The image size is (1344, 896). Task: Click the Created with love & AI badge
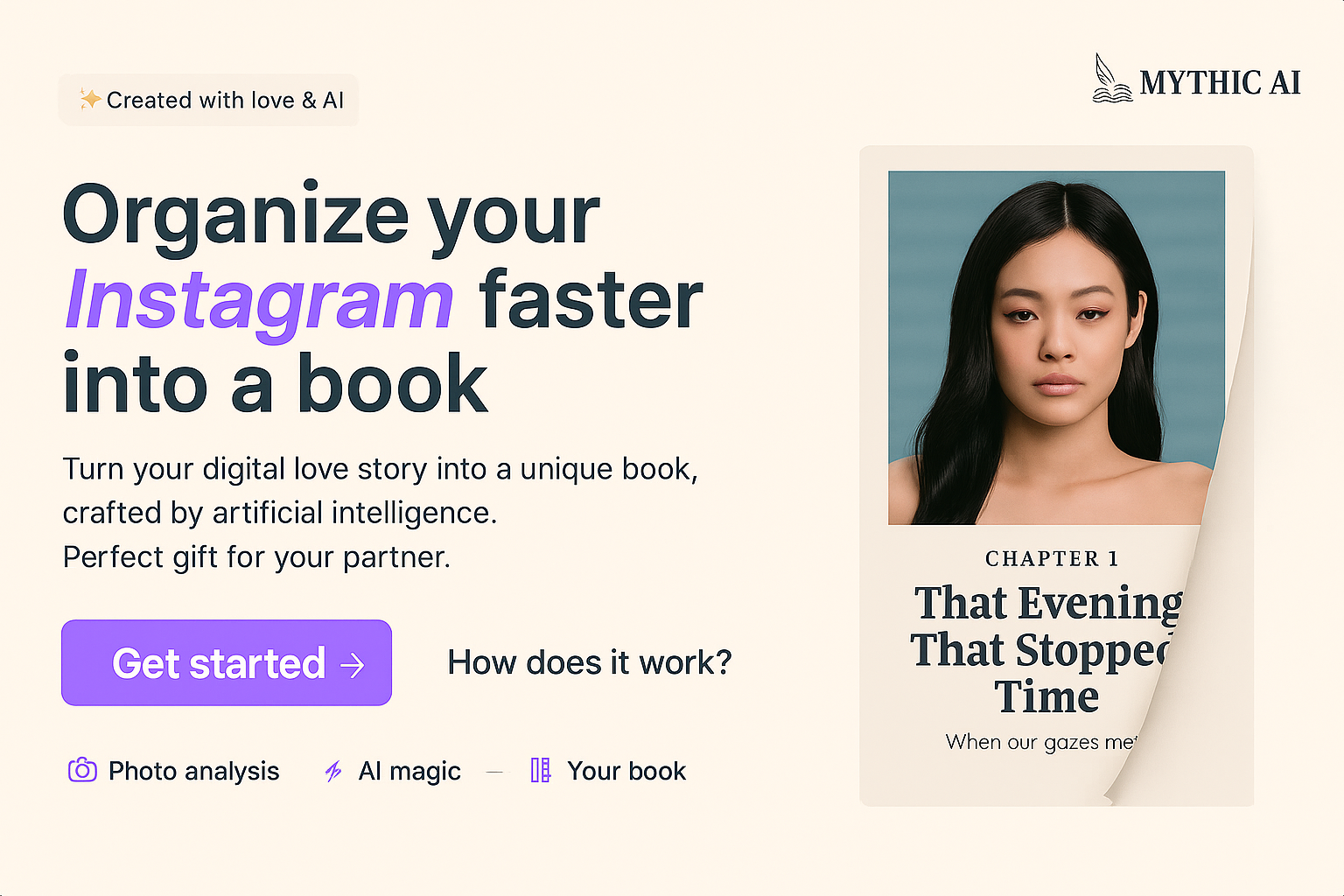coord(208,100)
